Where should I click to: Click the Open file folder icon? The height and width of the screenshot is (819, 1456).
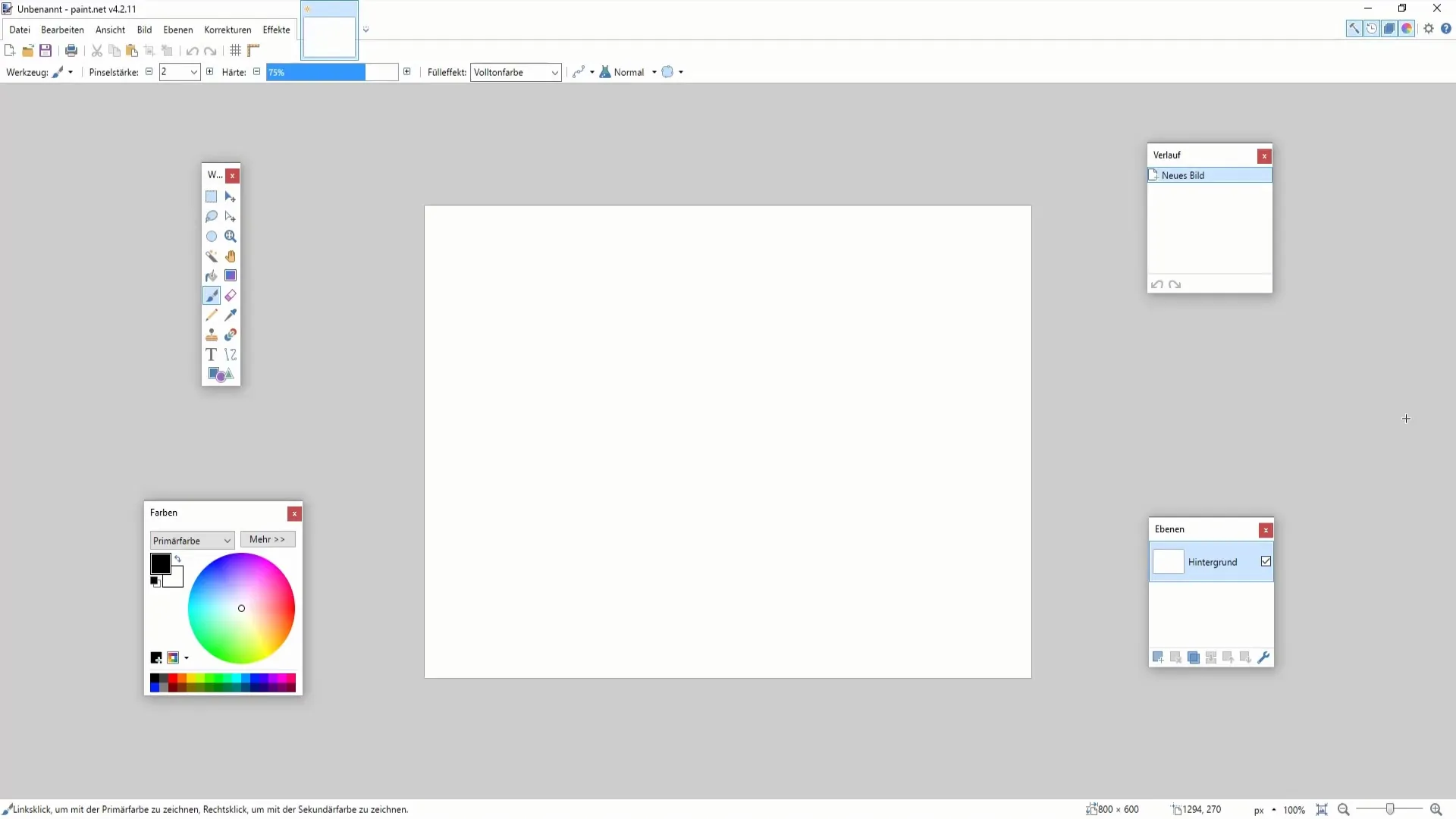coord(28,51)
